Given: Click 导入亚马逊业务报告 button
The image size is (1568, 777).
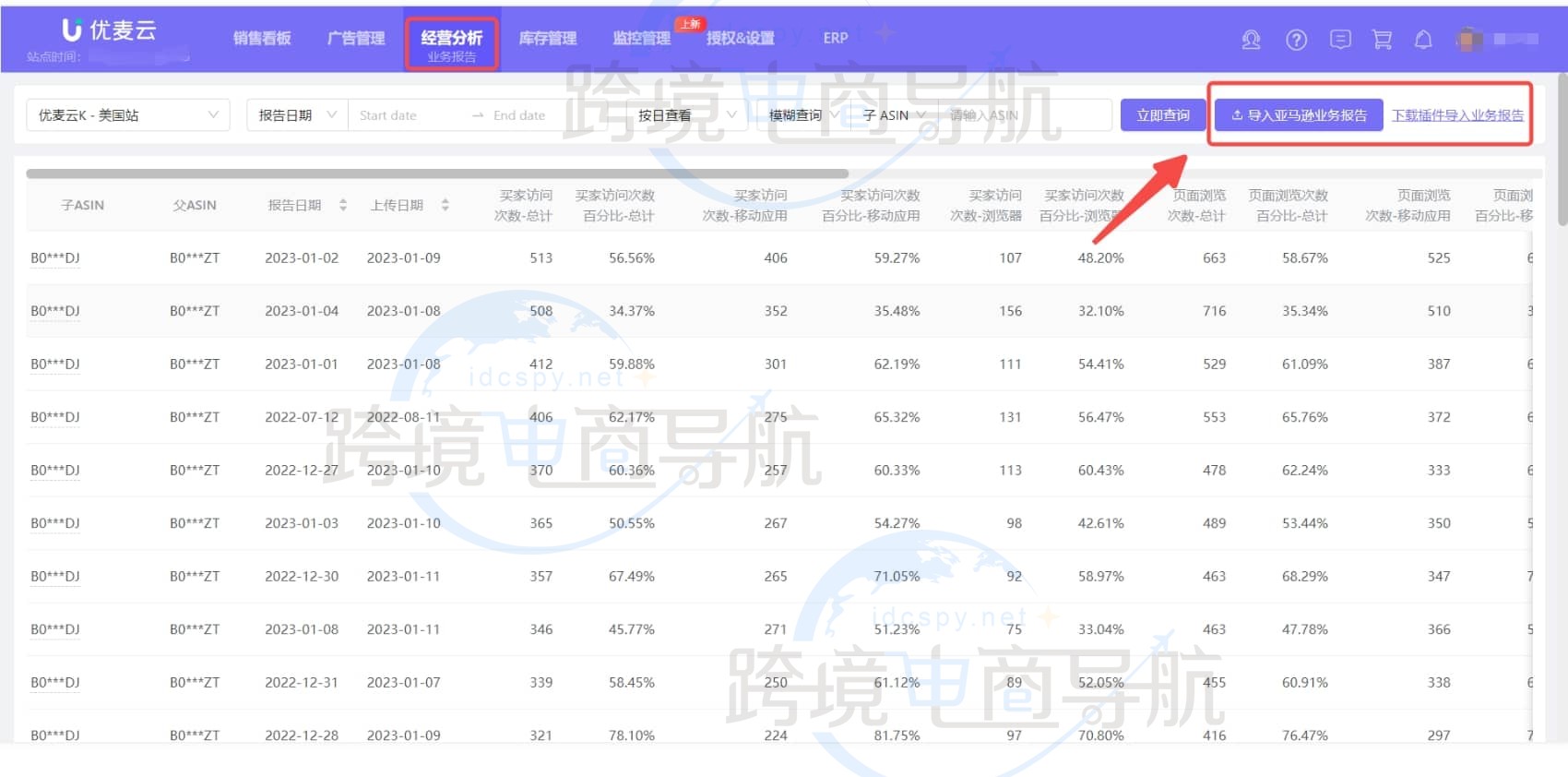Looking at the screenshot, I should pos(1299,115).
